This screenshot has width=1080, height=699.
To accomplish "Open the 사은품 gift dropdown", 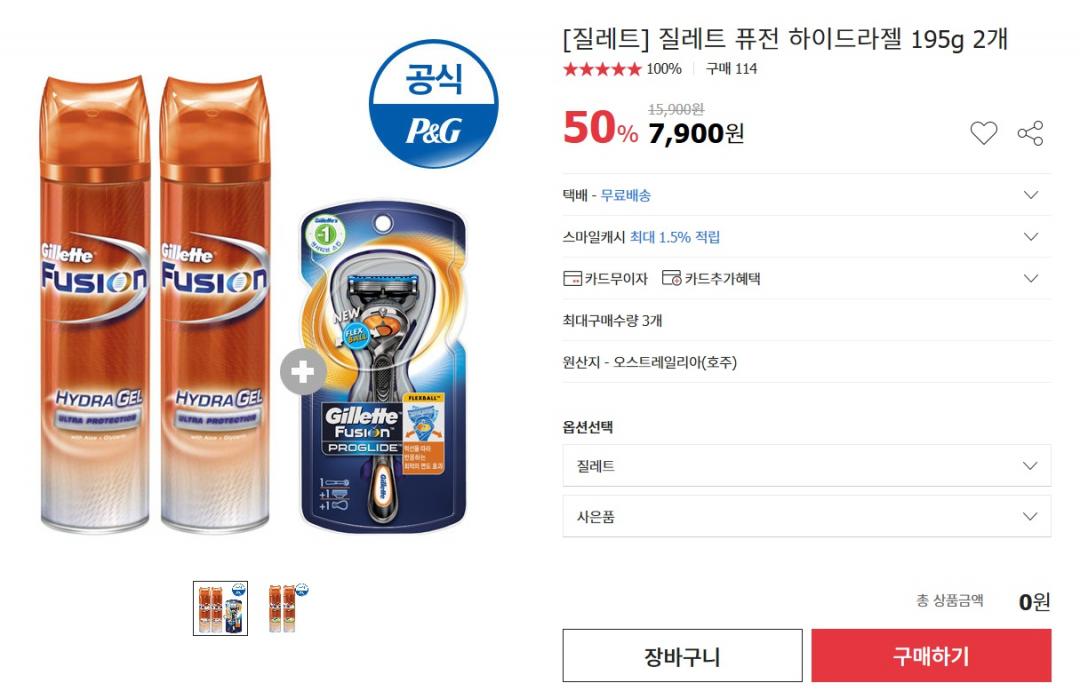I will coord(807,516).
